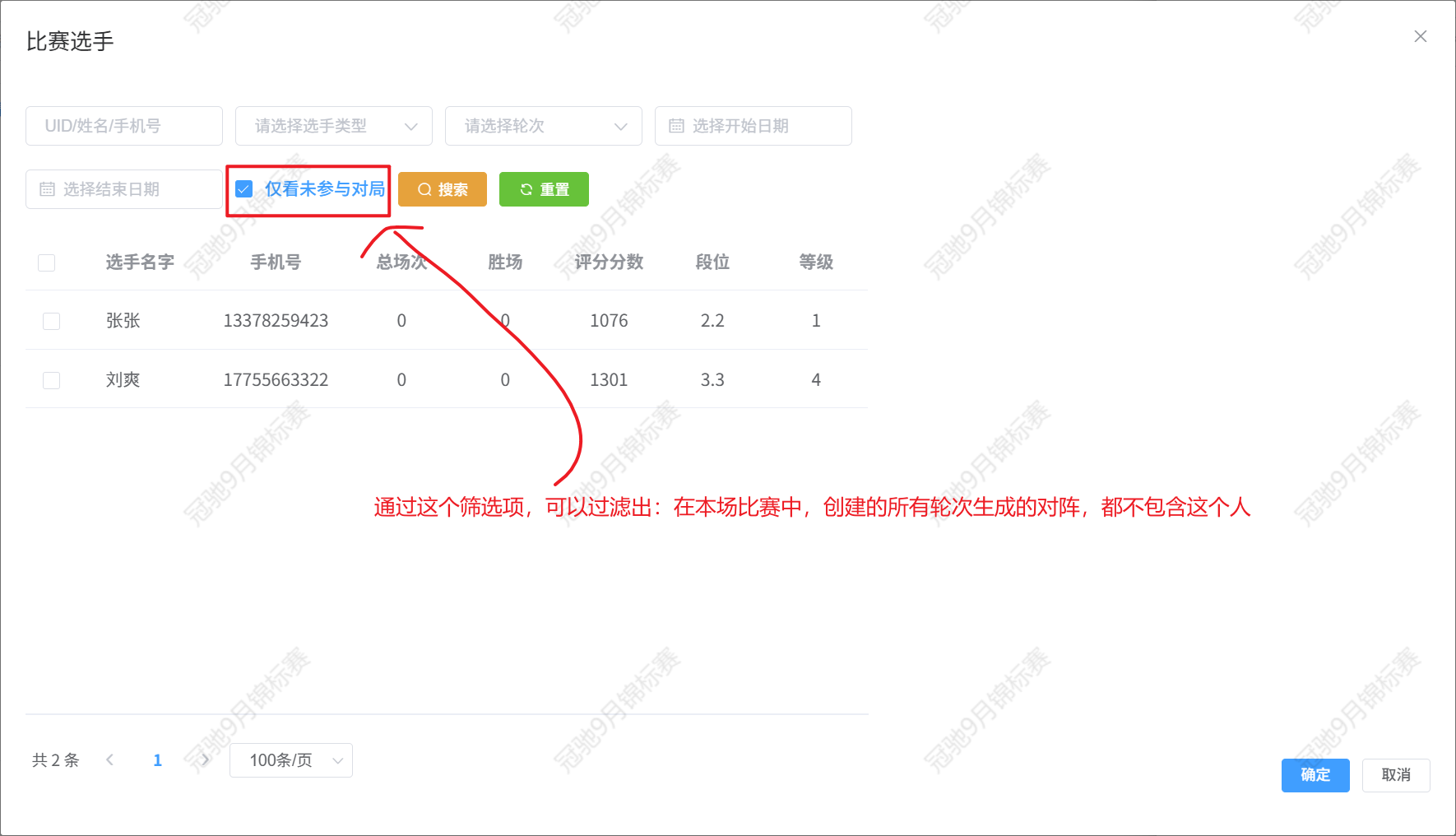Select the checkbox for player 刘爽
This screenshot has height=836, width=1456.
(x=52, y=380)
